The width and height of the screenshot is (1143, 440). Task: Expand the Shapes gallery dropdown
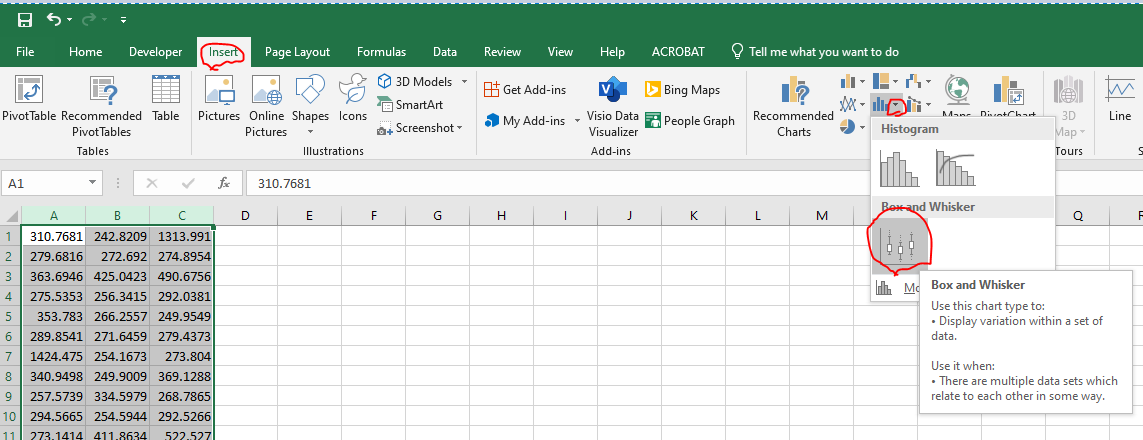pyautogui.click(x=311, y=132)
